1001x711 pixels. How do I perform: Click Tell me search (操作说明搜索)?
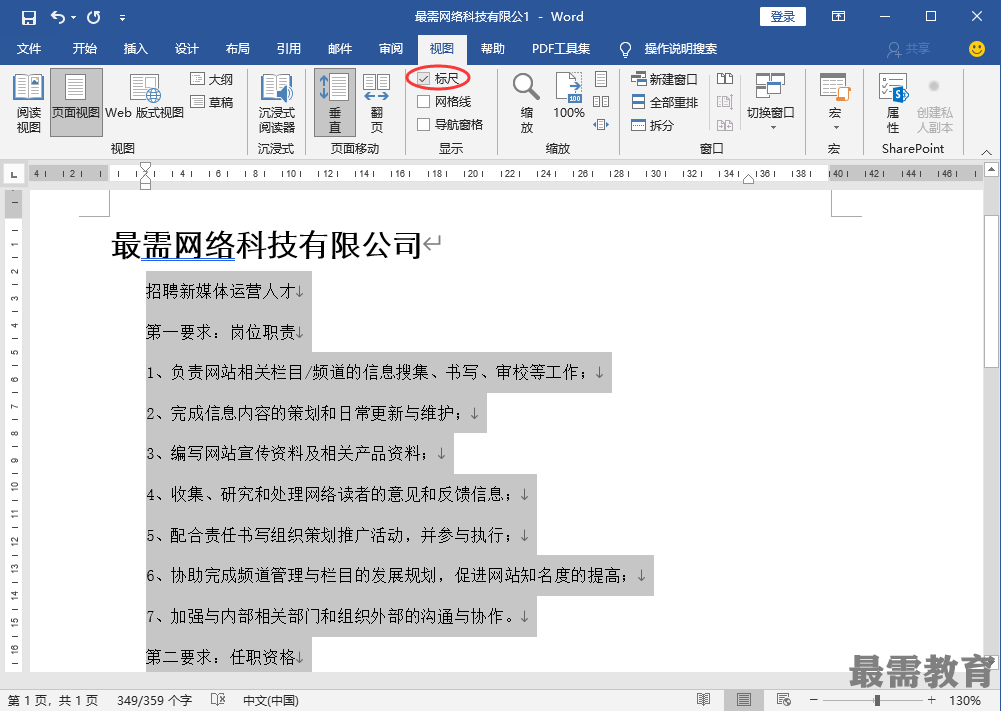point(668,49)
